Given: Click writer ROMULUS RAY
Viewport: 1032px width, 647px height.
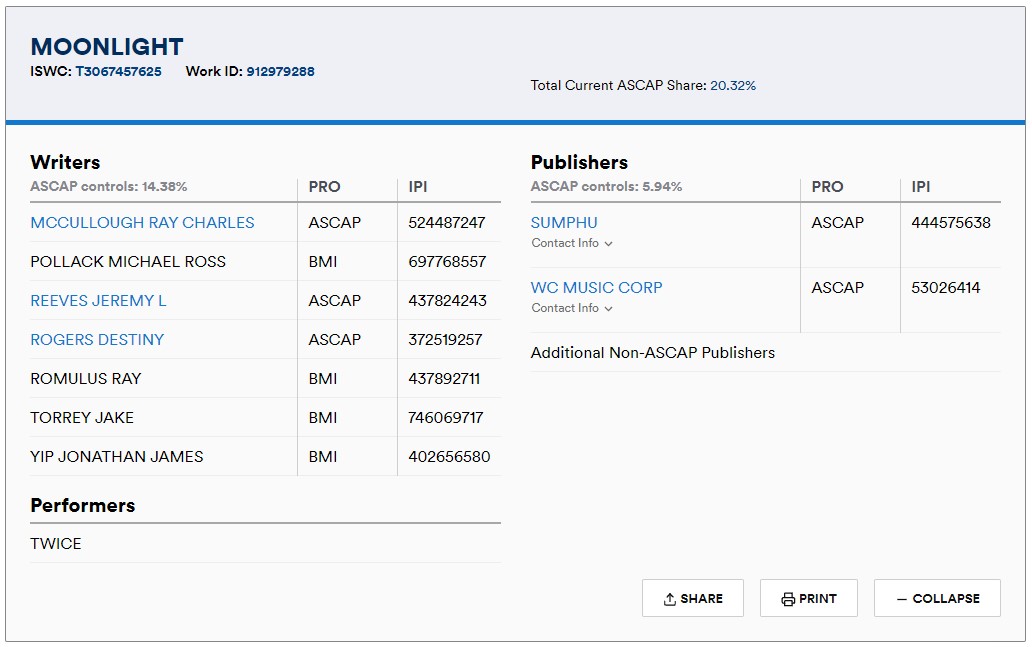Looking at the screenshot, I should tap(86, 378).
